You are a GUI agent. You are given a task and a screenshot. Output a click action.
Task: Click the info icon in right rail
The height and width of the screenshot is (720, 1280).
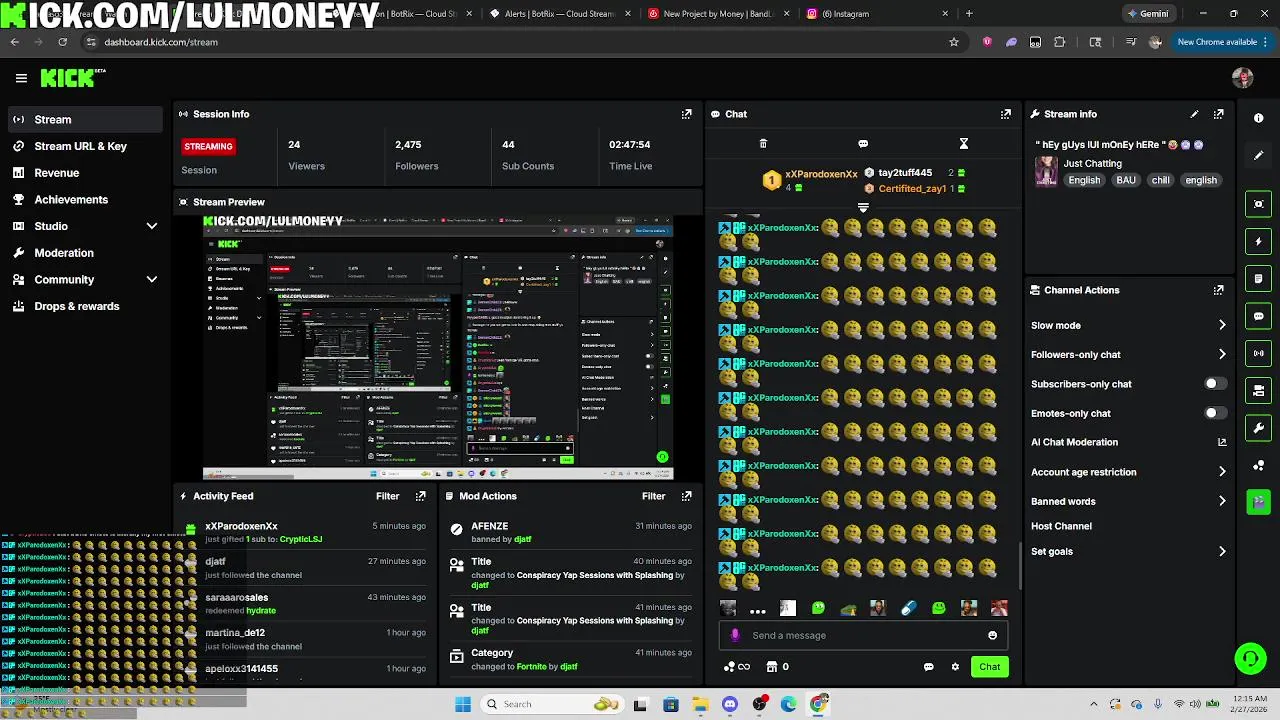pyautogui.click(x=1258, y=118)
